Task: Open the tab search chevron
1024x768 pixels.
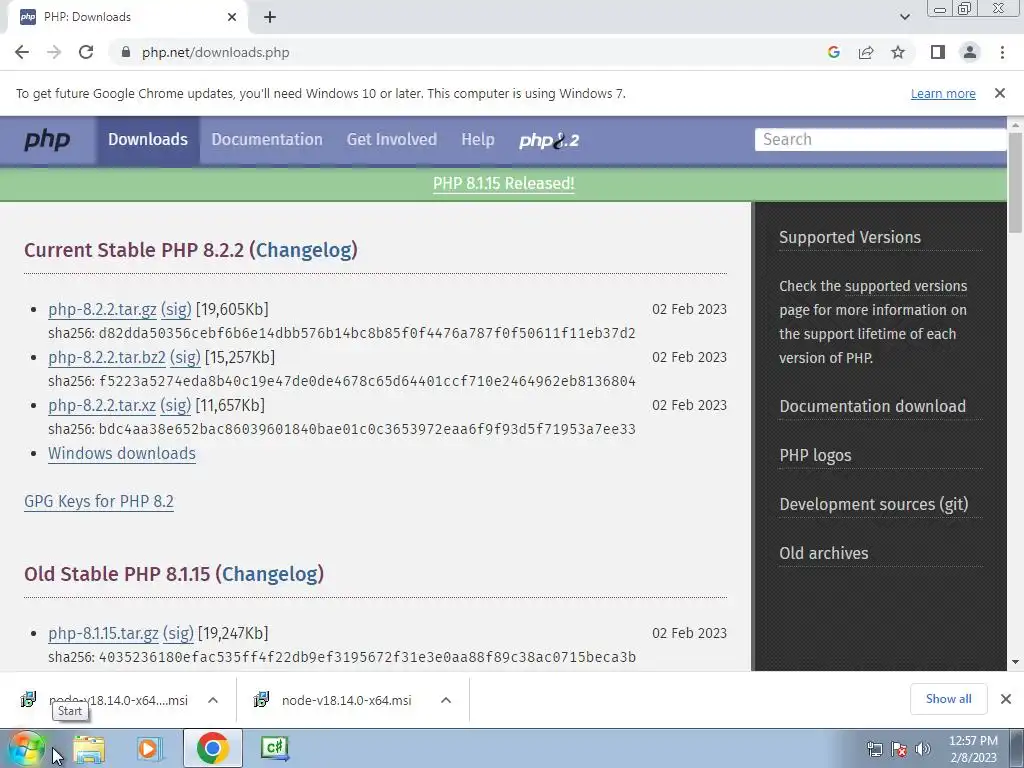Action: pyautogui.click(x=904, y=17)
